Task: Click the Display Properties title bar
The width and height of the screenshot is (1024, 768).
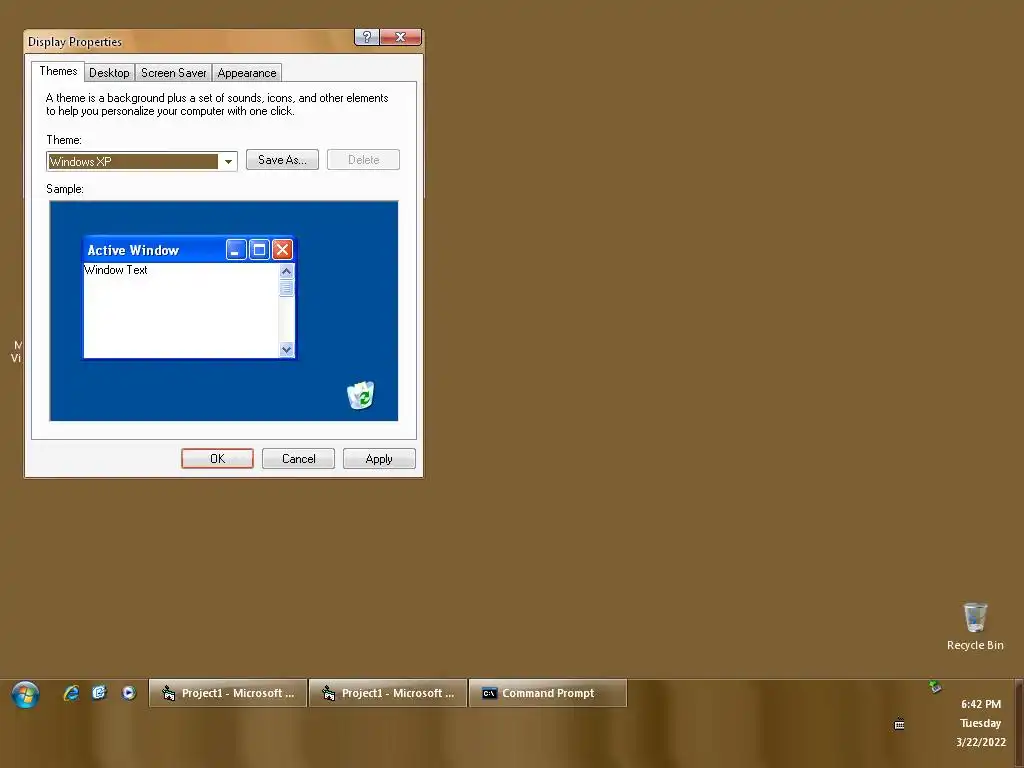Action: (x=189, y=41)
